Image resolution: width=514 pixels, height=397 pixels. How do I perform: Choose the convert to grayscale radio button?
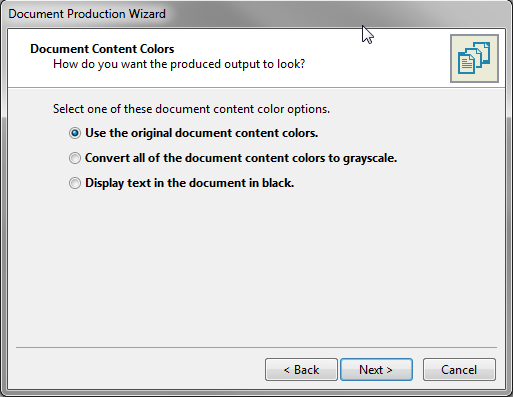point(75,158)
